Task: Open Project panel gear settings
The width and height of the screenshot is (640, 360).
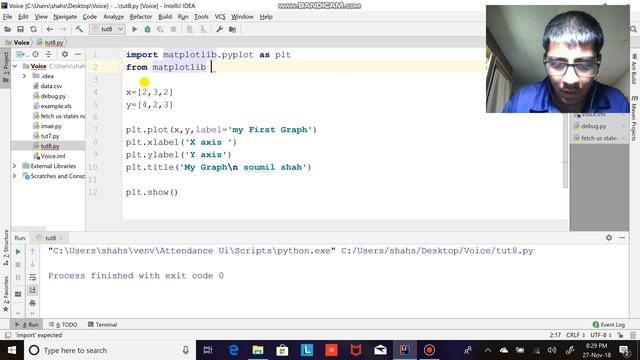Action: coord(64,54)
